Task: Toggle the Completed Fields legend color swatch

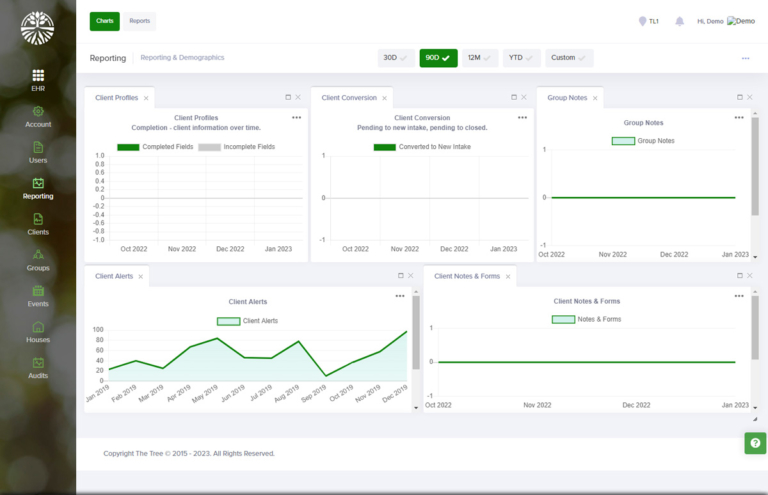Action: click(128, 147)
